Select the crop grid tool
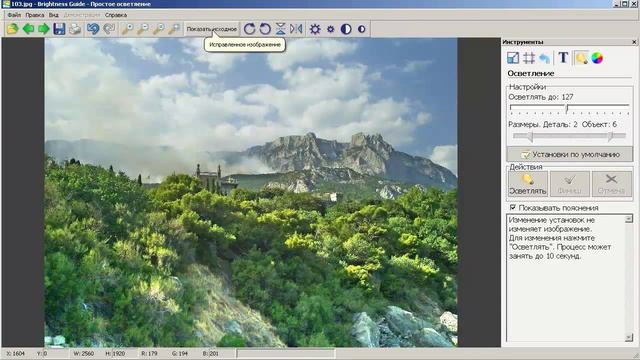The height and width of the screenshot is (360, 640). pos(529,58)
